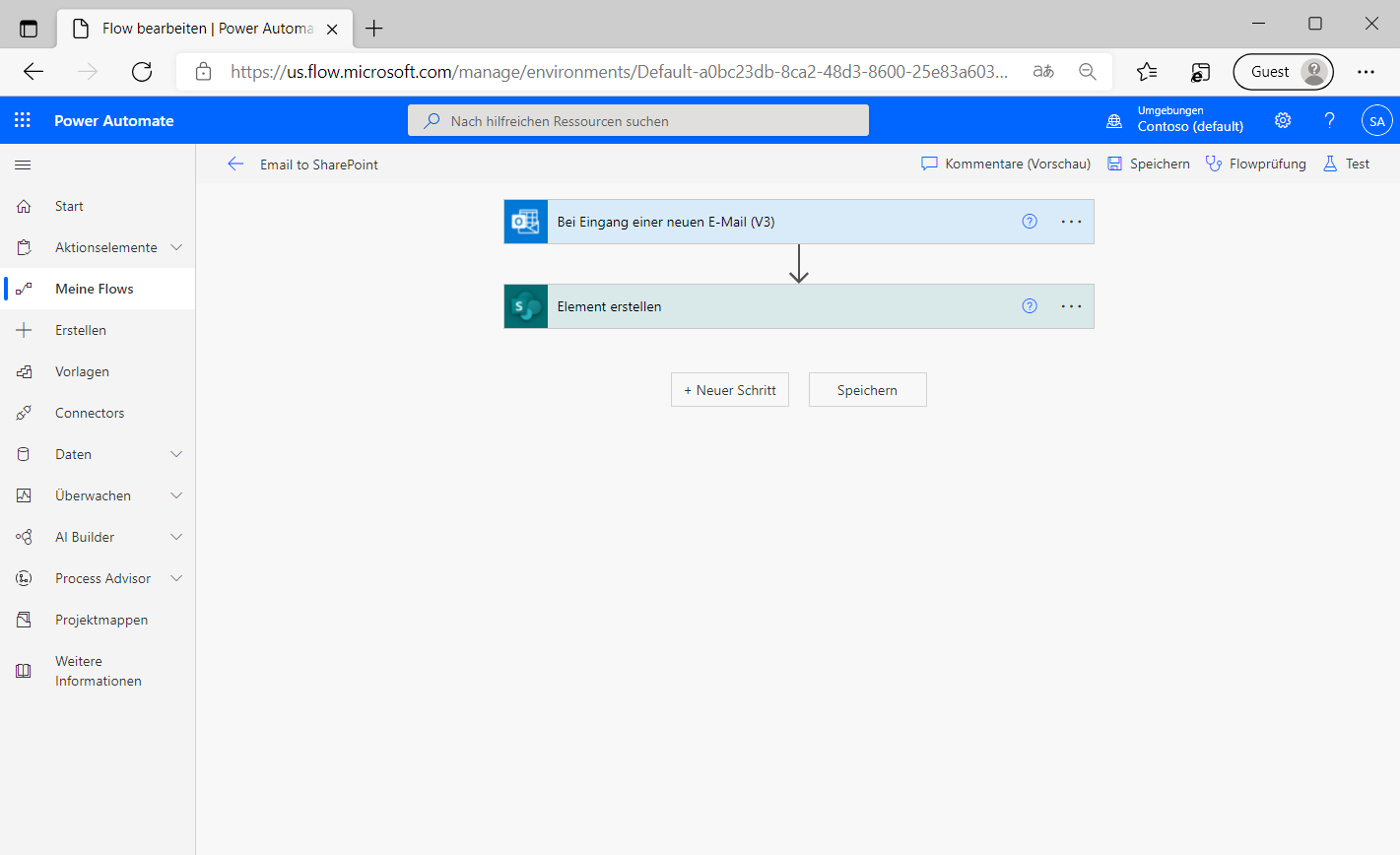1400x855 pixels.
Task: Open the browser tab actions menu icon
Action: (x=29, y=29)
